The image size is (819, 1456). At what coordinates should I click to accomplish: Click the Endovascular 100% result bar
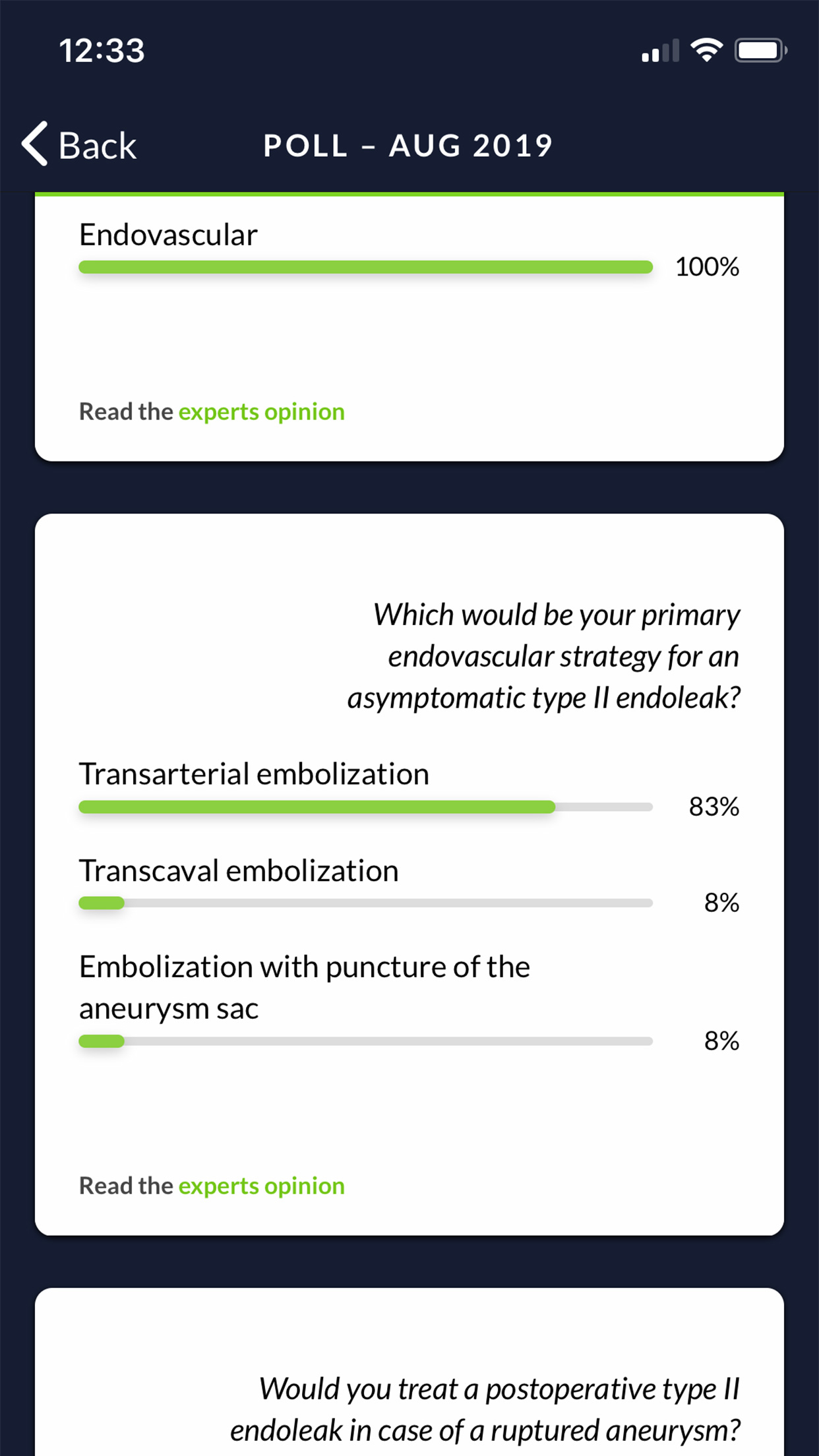point(365,267)
